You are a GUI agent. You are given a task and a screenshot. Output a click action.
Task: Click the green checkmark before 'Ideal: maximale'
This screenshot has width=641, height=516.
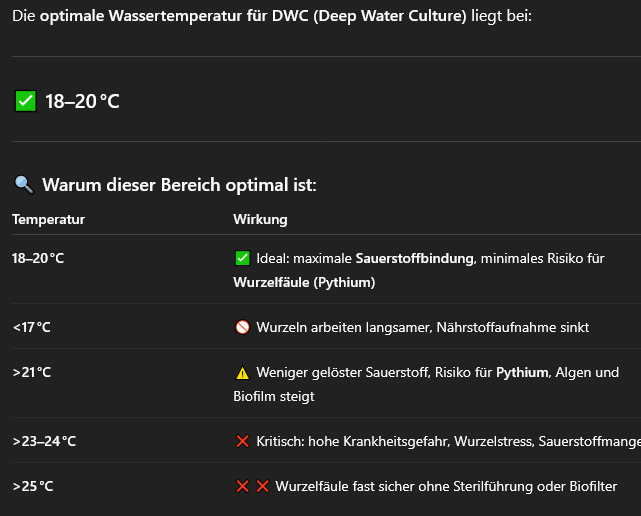[x=242, y=258]
